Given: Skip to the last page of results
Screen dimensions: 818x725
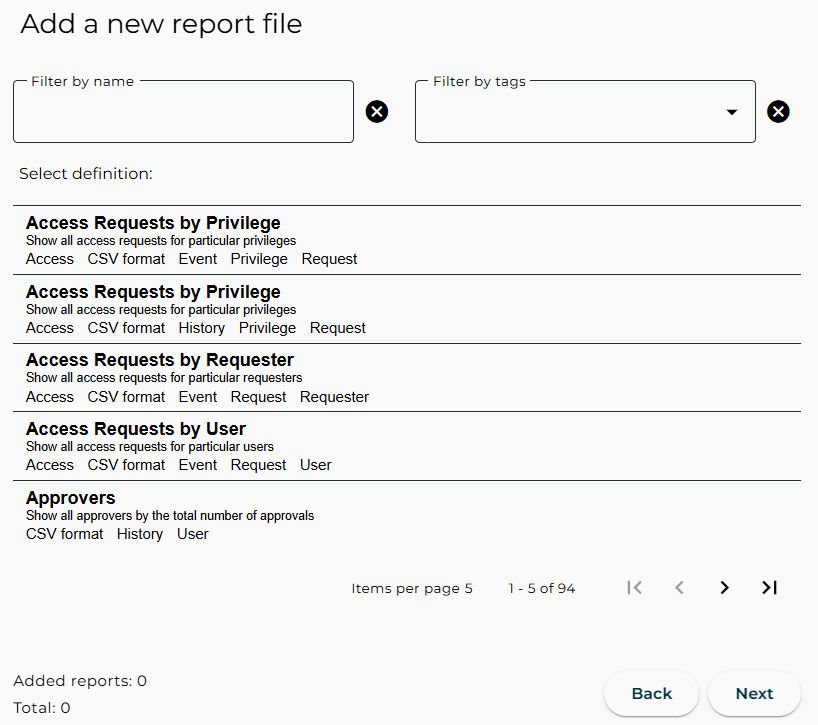Looking at the screenshot, I should pos(769,588).
